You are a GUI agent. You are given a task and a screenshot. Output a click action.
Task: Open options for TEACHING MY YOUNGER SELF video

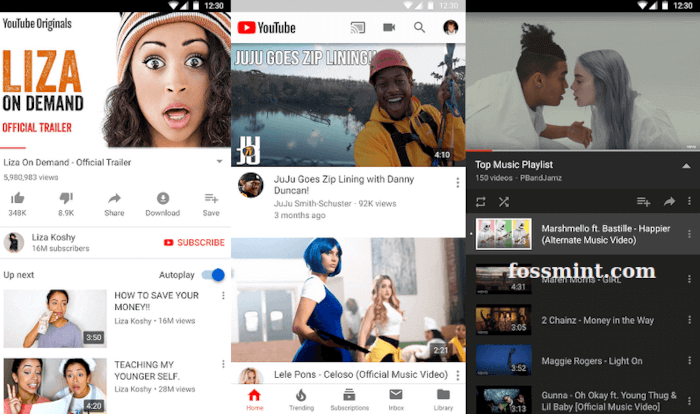223,364
